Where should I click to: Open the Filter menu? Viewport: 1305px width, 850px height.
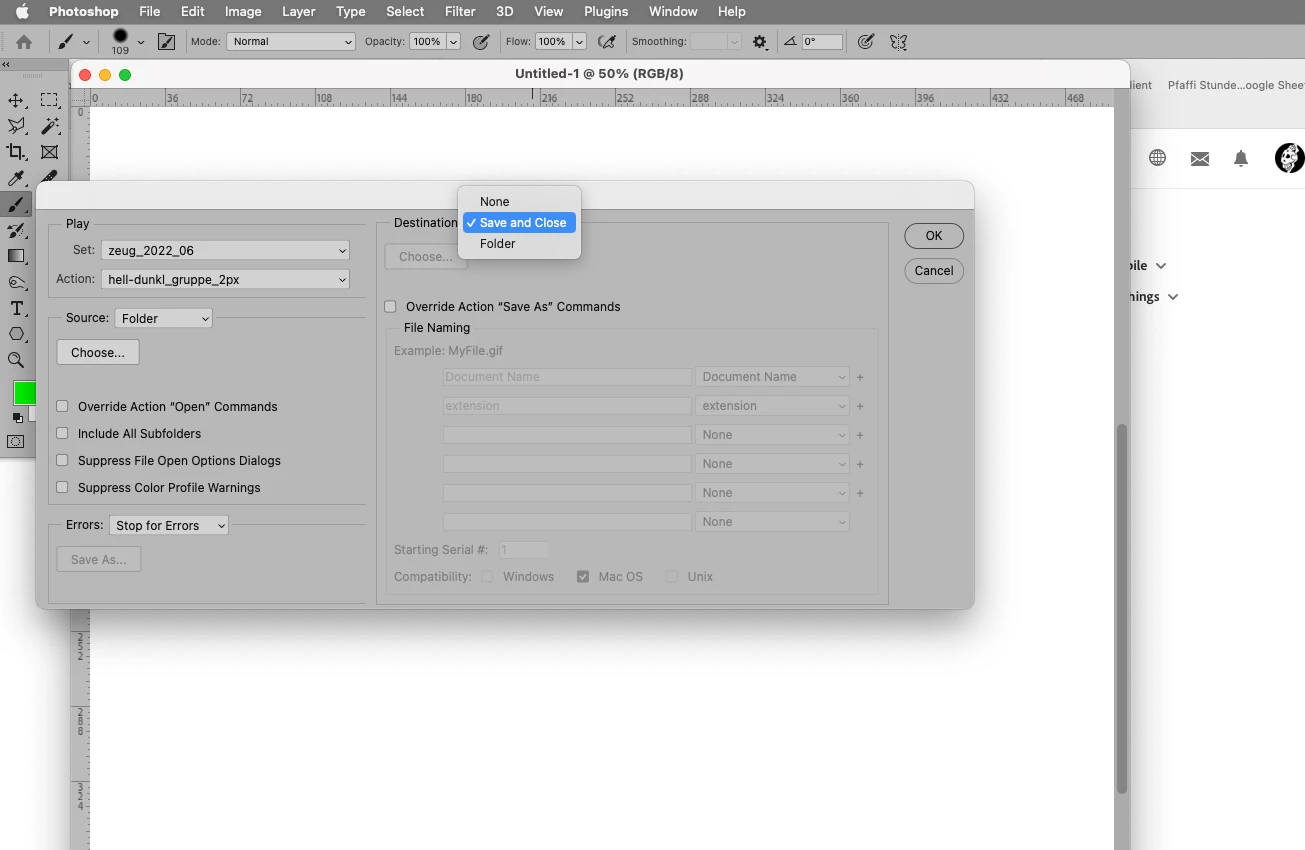coord(460,11)
